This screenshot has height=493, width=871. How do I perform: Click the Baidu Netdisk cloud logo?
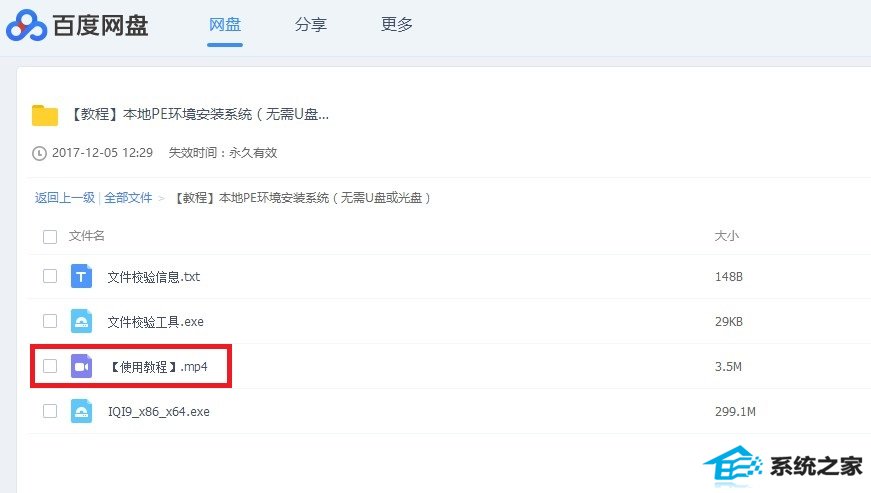point(26,25)
